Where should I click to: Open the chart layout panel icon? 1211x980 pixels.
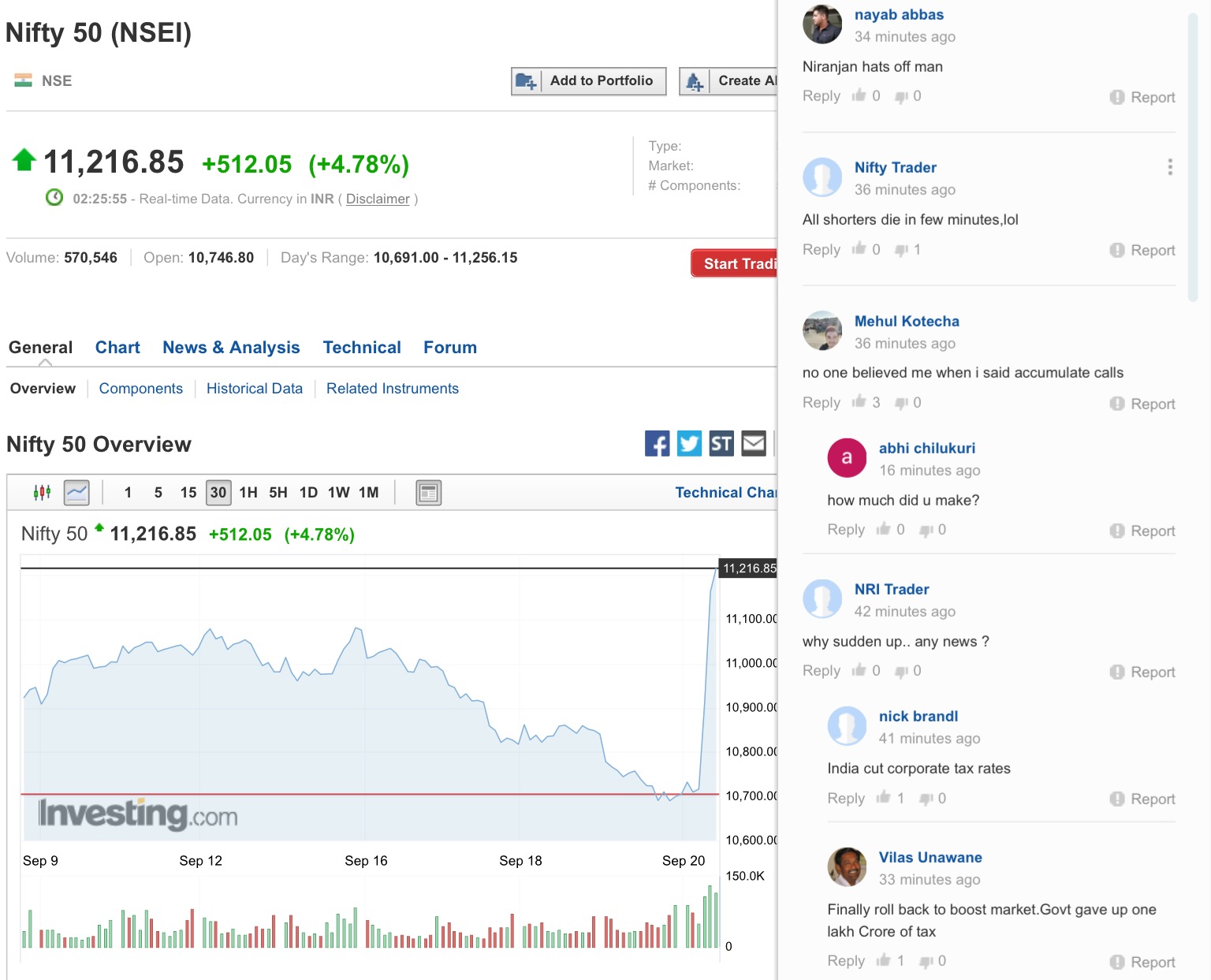pos(428,493)
